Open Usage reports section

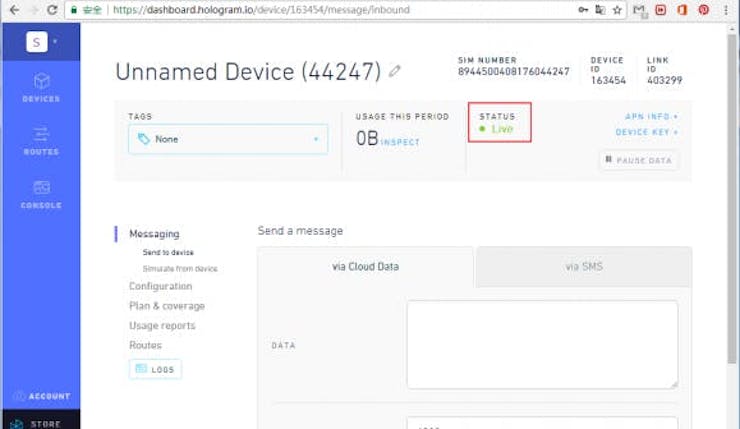pos(162,326)
